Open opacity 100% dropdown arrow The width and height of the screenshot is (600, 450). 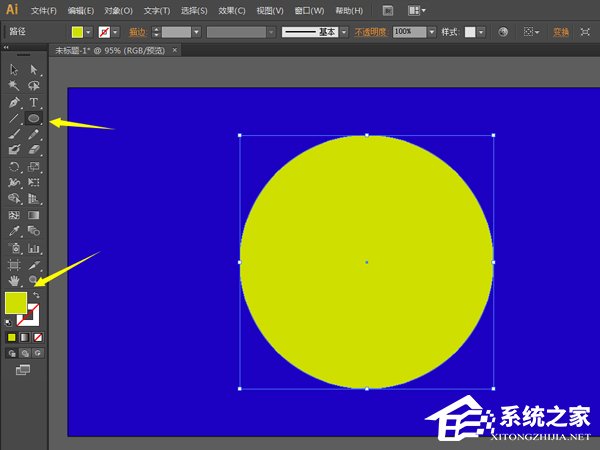point(432,32)
